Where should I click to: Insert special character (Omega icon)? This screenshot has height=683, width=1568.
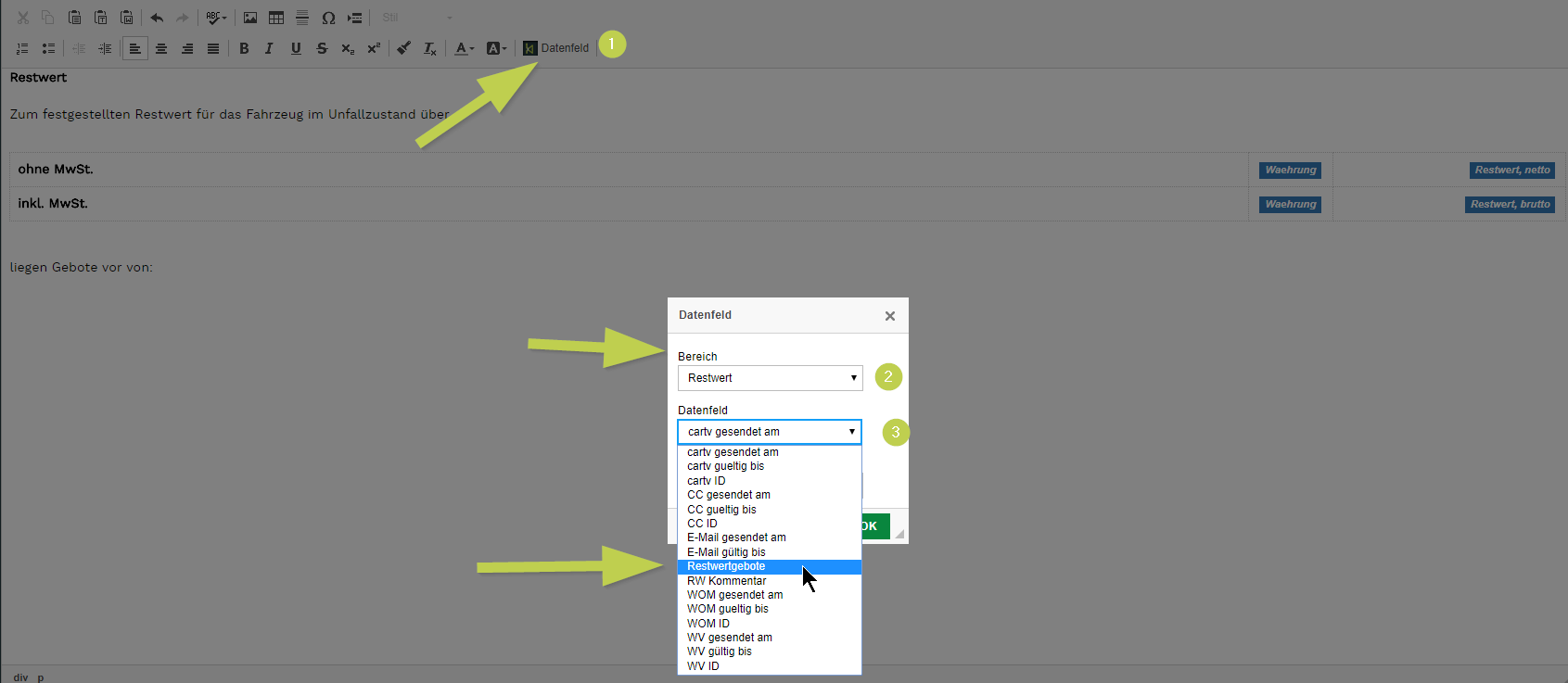tap(328, 18)
